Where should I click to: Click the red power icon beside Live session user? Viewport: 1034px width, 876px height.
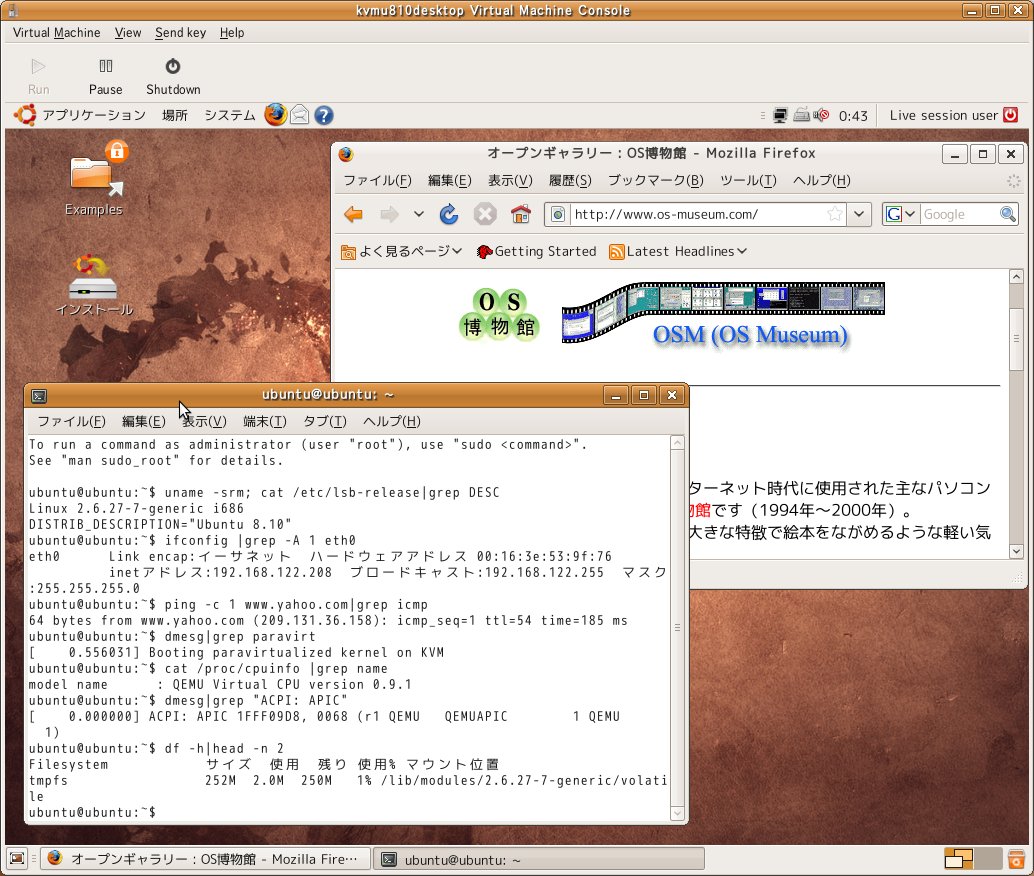pos(1010,115)
